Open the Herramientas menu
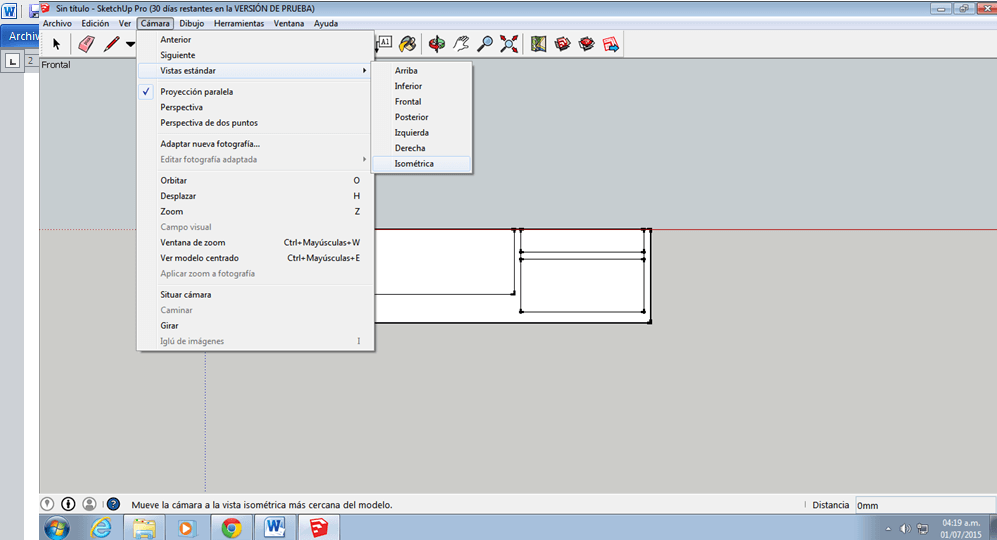 click(239, 24)
